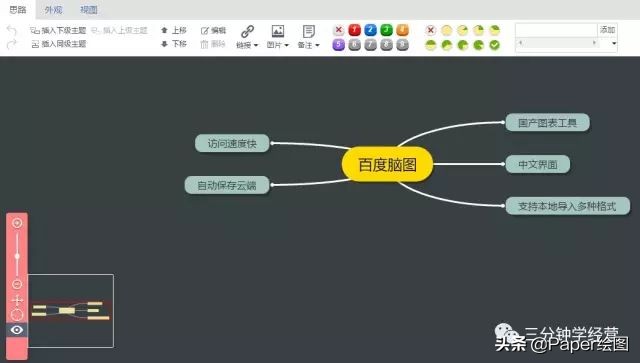Switch to the 思路 tab
640x363 pixels.
[x=18, y=9]
